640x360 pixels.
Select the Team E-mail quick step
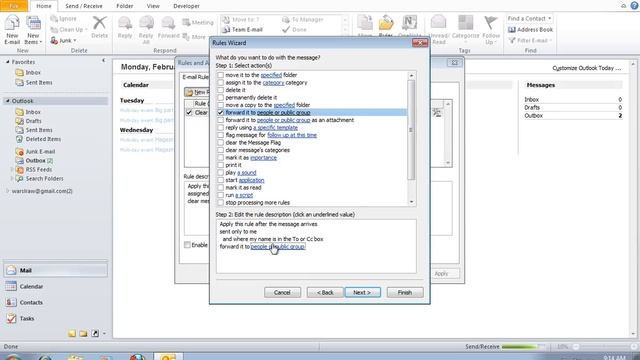click(242, 30)
